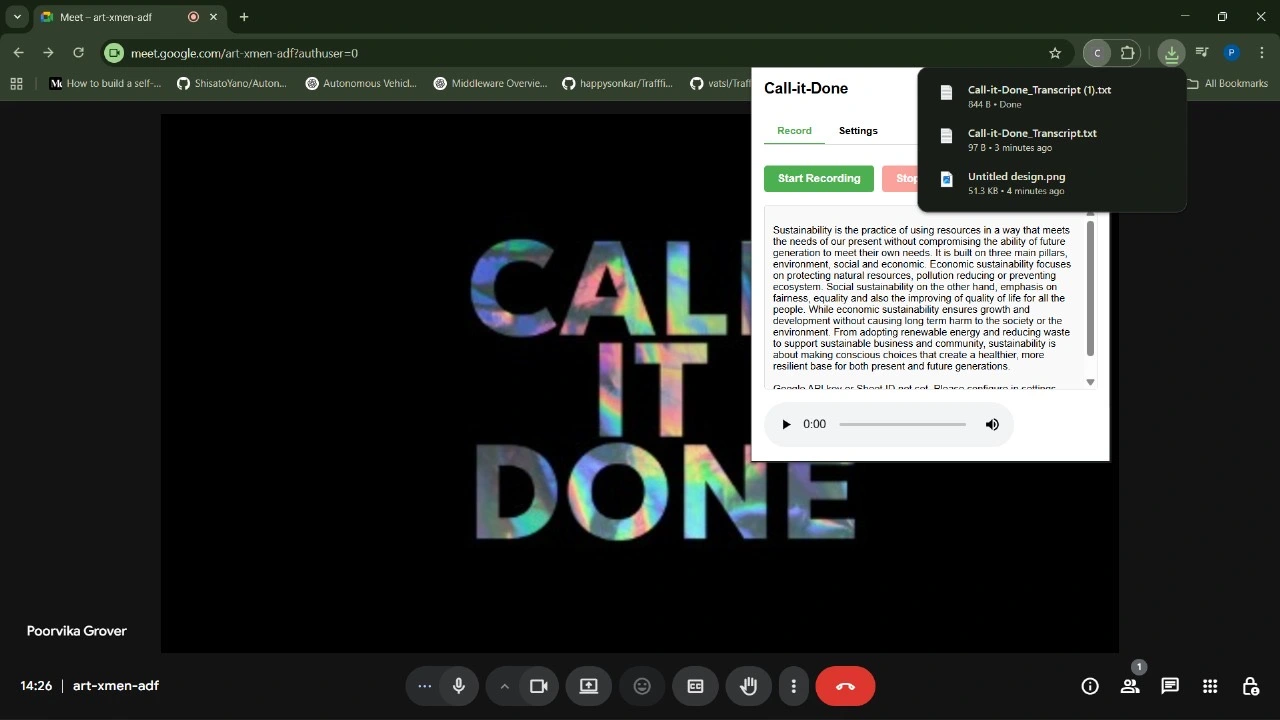This screenshot has width=1280, height=720.
Task: Mute the audio player volume
Action: tap(992, 425)
